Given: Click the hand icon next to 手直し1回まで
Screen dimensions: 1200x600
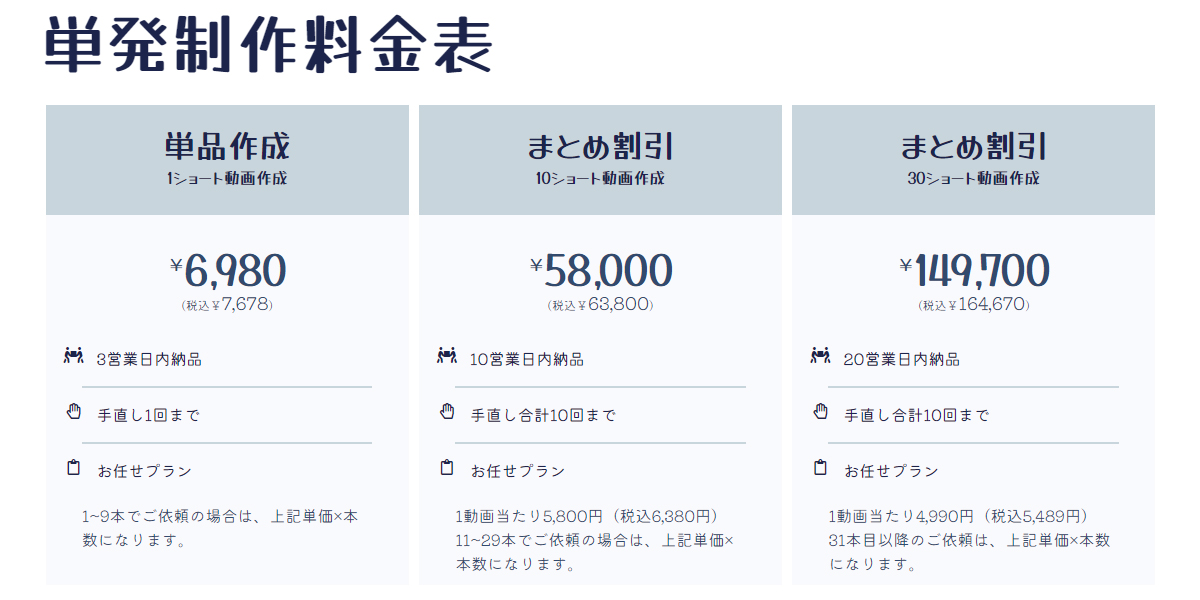Looking at the screenshot, I should point(73,411).
